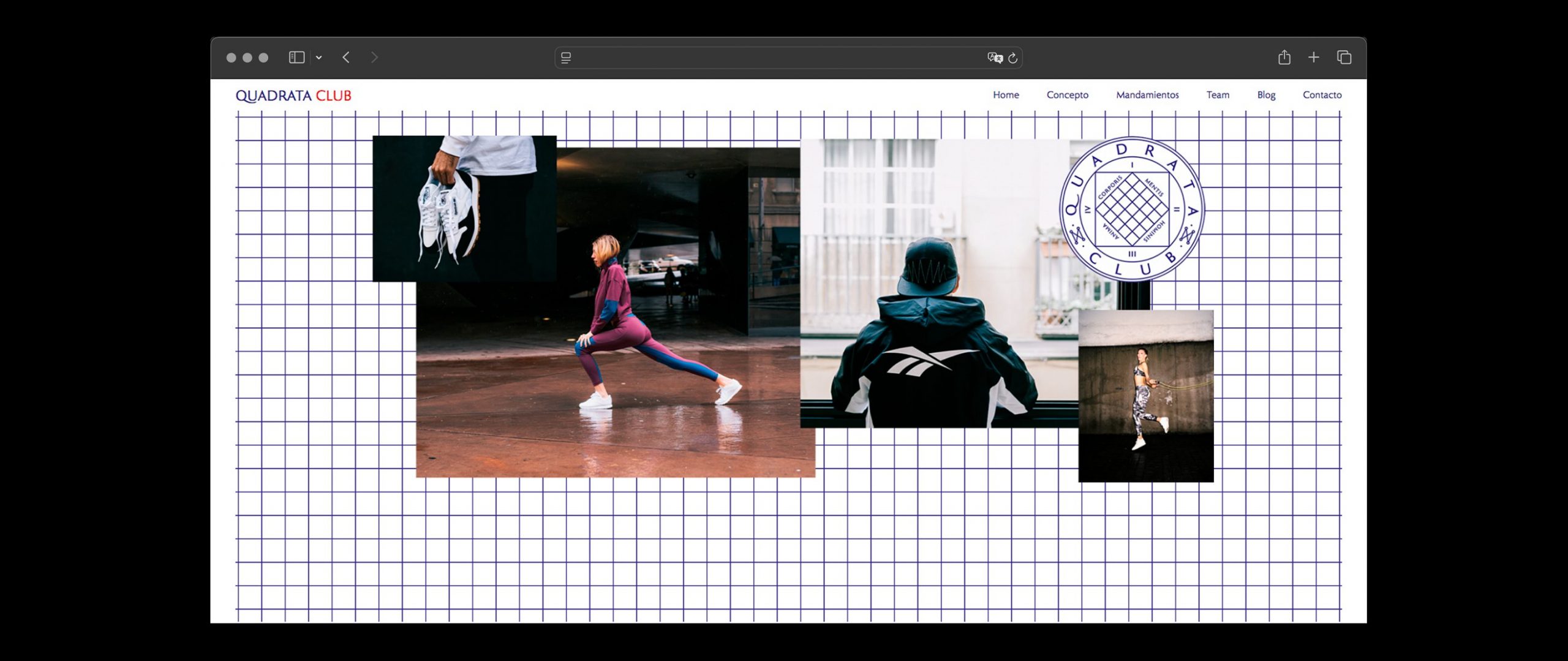Go forward to next page
Image resolution: width=1568 pixels, height=661 pixels.
click(x=374, y=58)
